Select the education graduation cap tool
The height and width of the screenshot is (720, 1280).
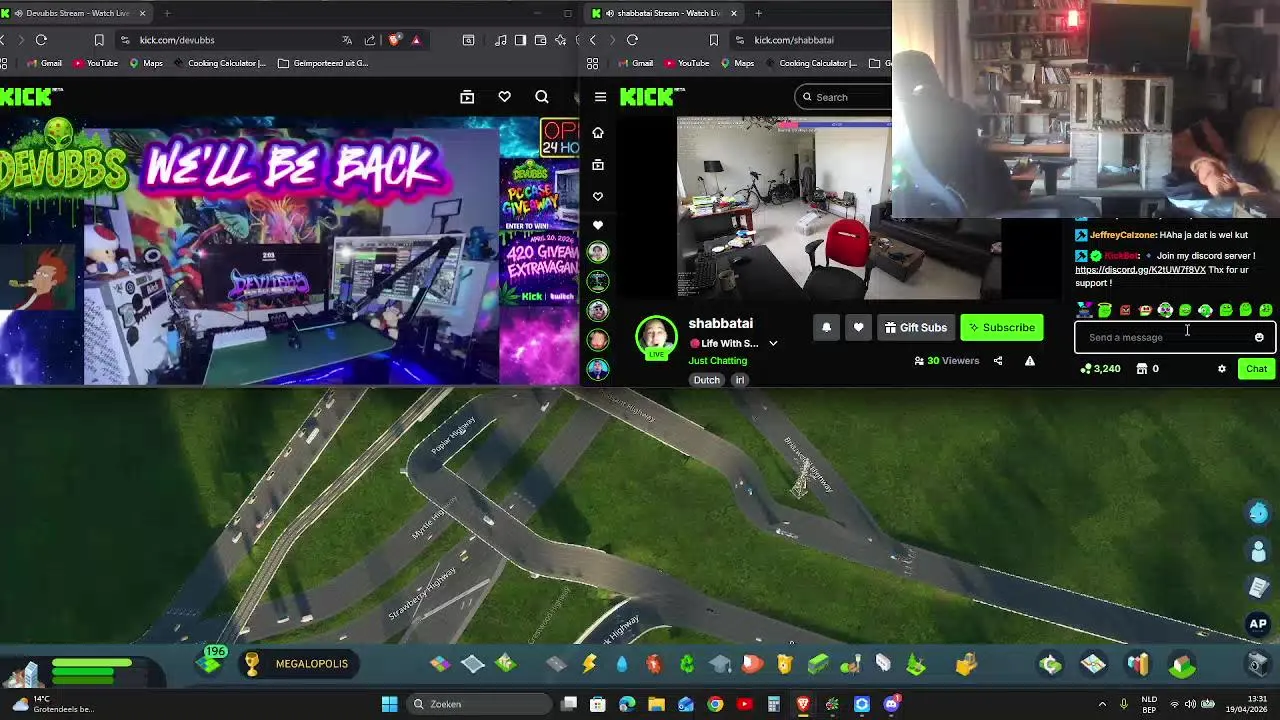tap(720, 664)
